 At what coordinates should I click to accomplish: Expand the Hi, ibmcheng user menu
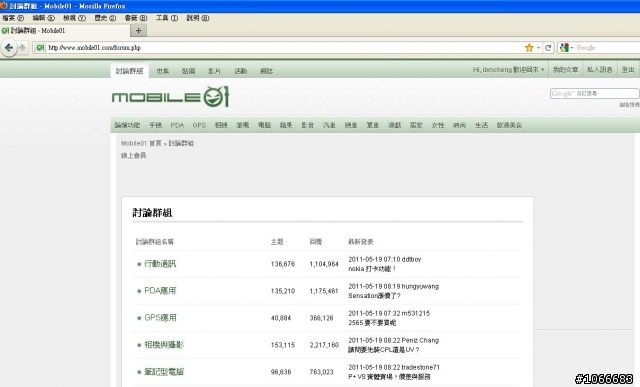coord(509,70)
